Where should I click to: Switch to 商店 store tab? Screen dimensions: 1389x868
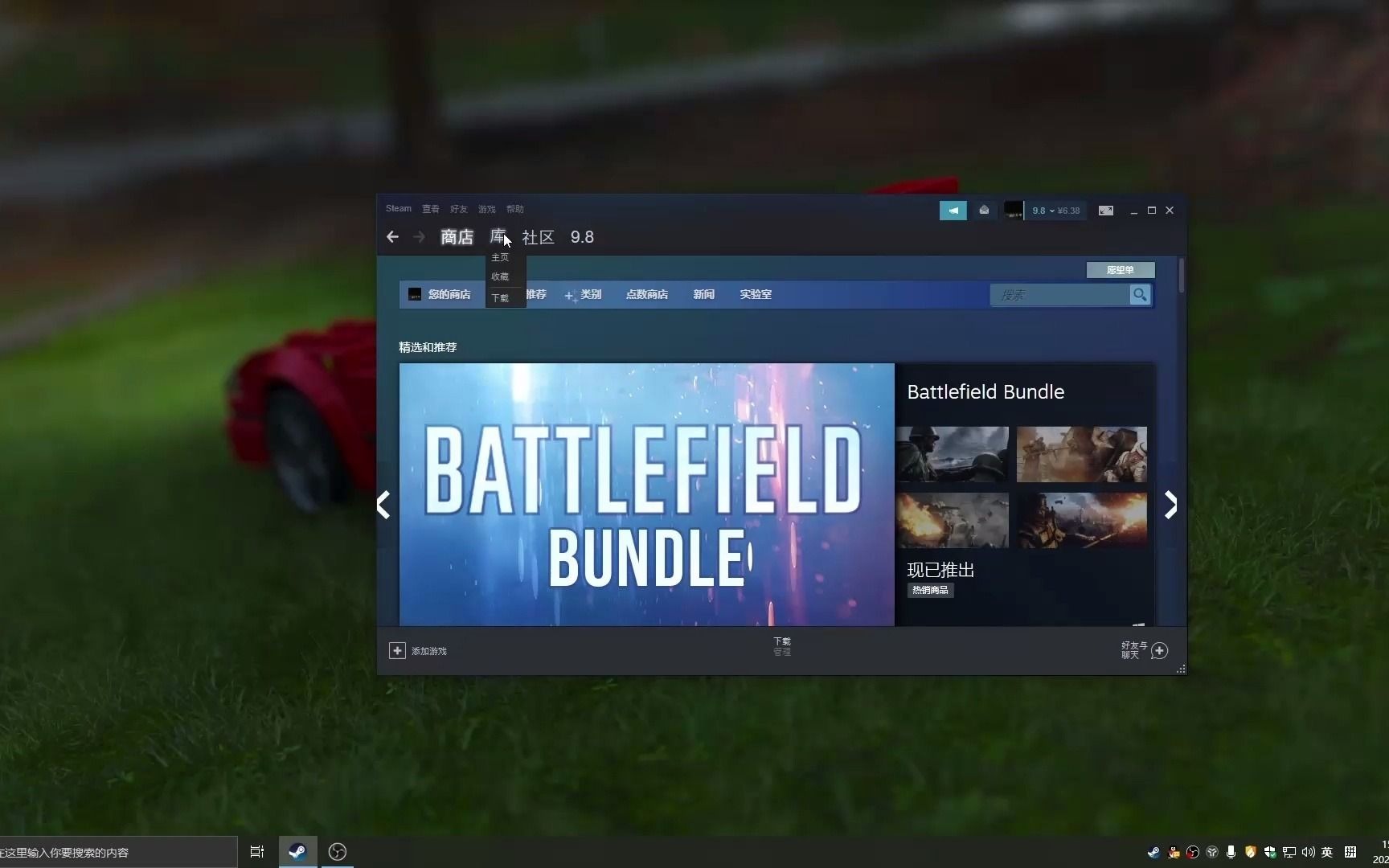(457, 237)
